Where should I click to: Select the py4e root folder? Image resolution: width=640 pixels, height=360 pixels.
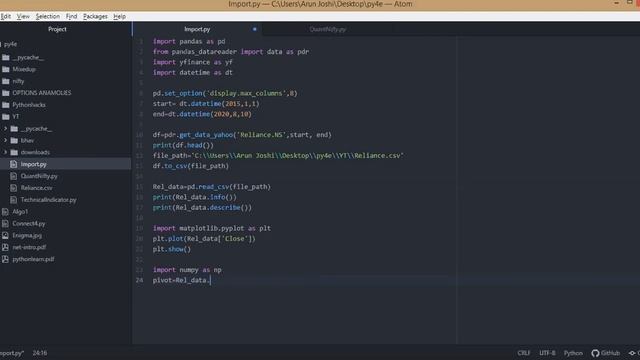(x=11, y=44)
